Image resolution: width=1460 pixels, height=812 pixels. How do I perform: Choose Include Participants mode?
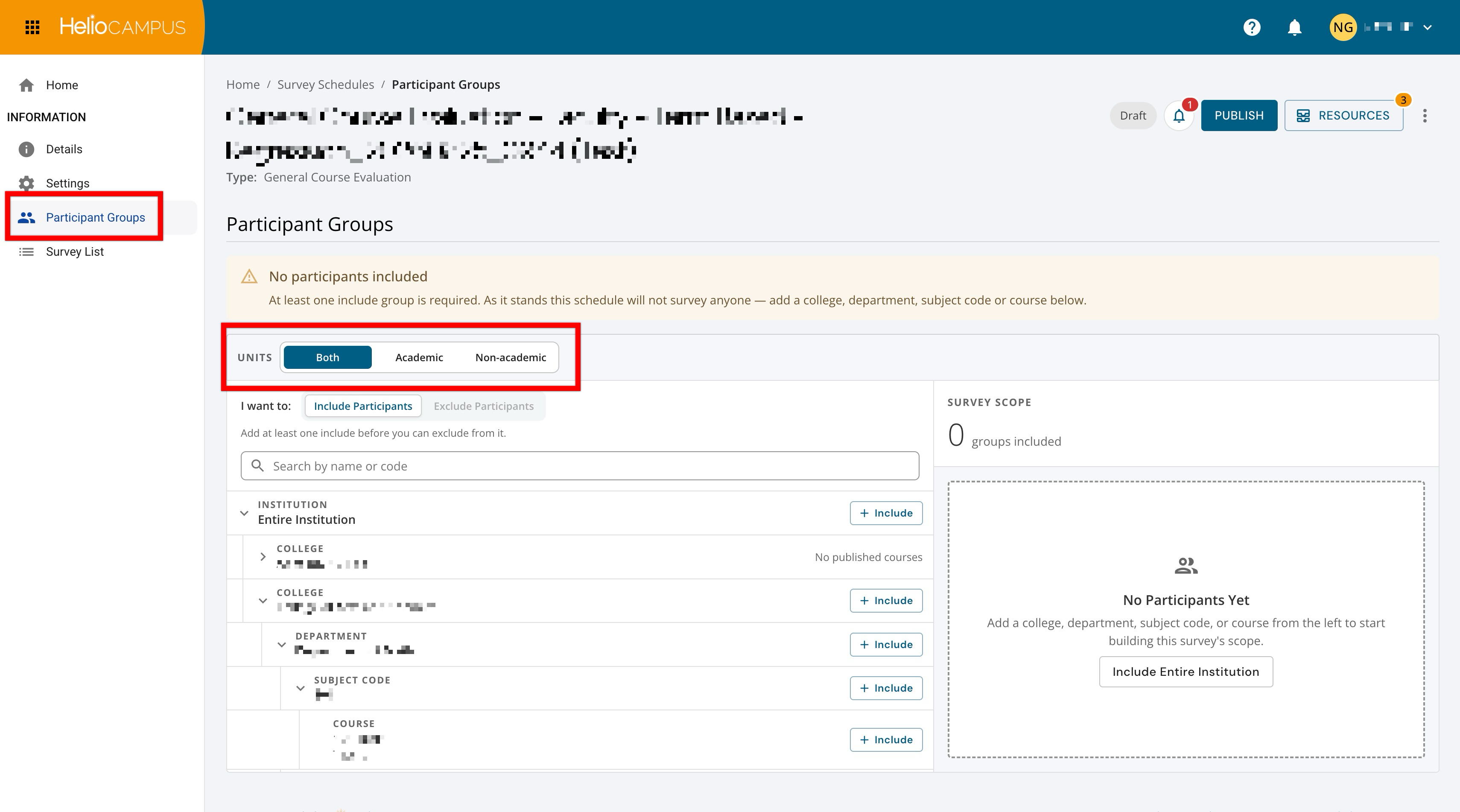tap(363, 406)
